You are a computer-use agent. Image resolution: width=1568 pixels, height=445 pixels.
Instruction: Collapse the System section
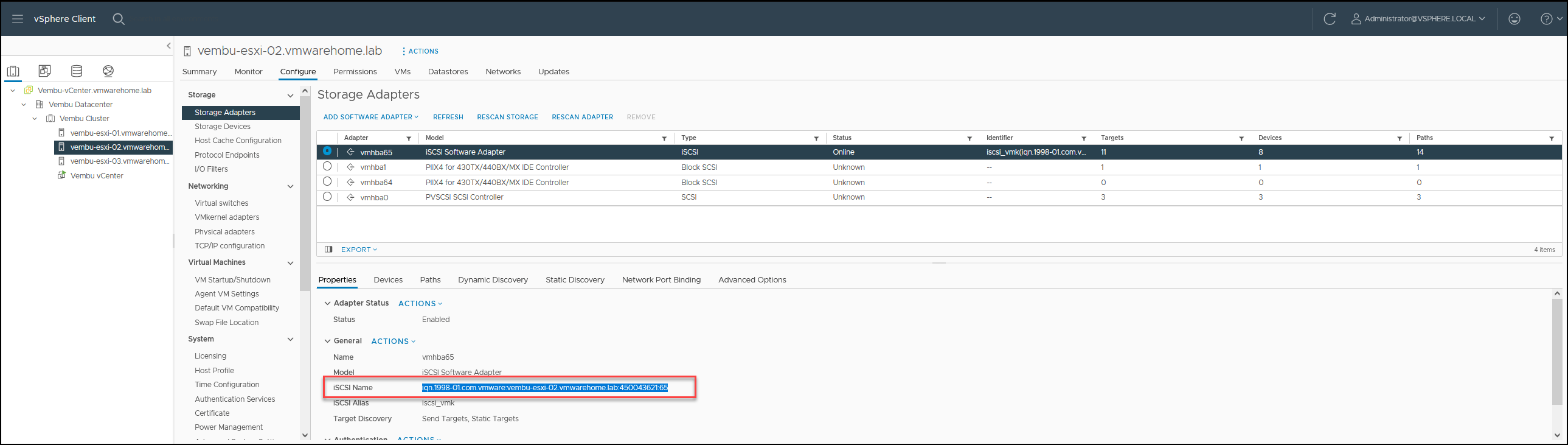click(290, 340)
